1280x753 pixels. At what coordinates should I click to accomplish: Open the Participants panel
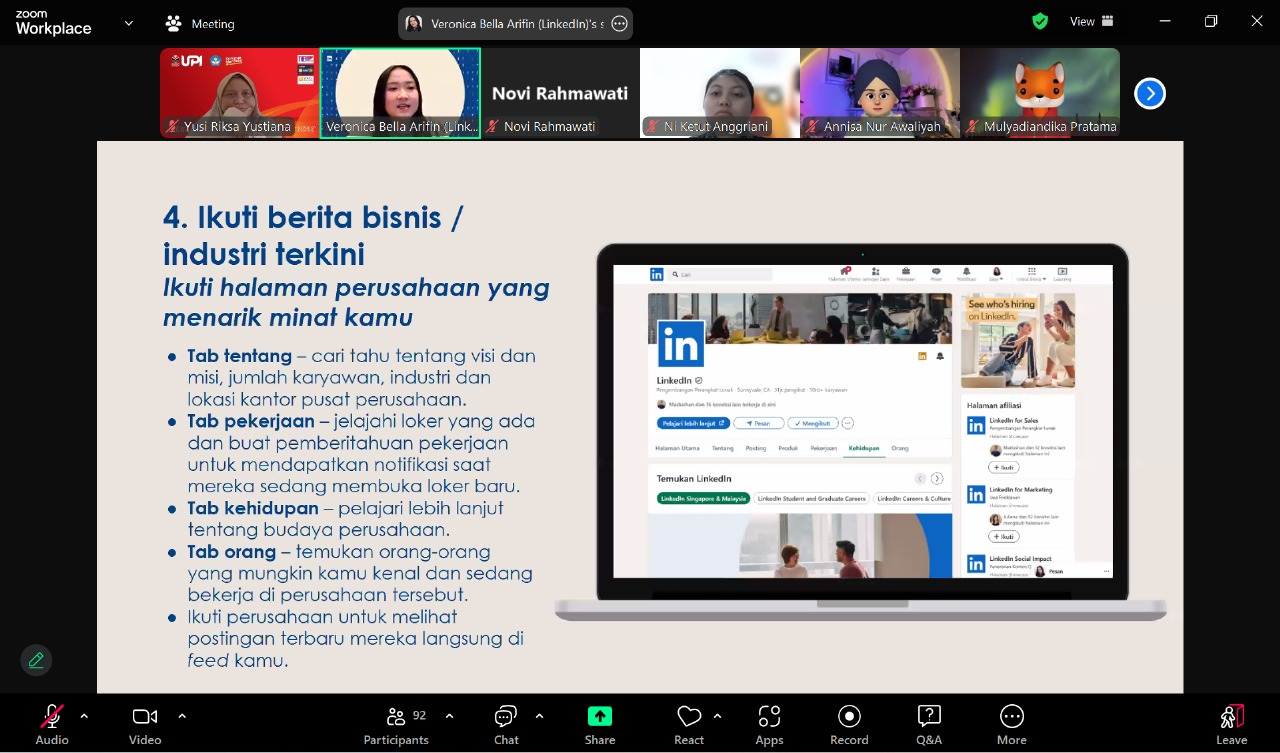(x=396, y=724)
